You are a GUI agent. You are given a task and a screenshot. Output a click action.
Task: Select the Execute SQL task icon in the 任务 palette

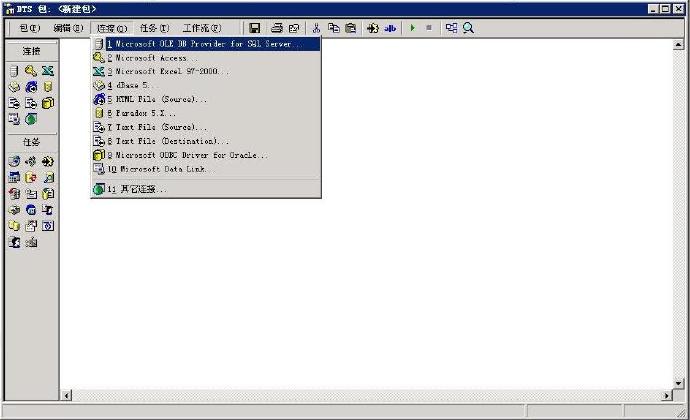(x=31, y=177)
